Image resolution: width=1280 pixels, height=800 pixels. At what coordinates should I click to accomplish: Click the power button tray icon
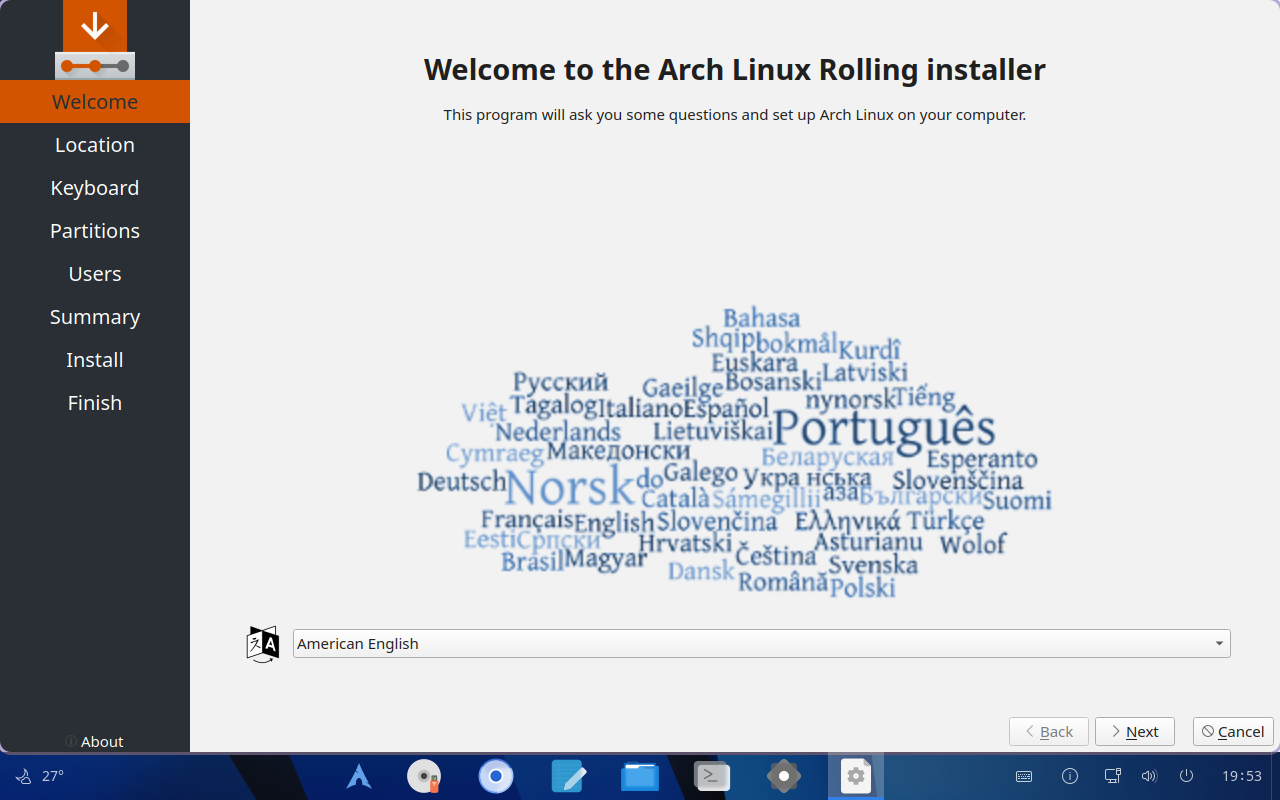pos(1186,776)
